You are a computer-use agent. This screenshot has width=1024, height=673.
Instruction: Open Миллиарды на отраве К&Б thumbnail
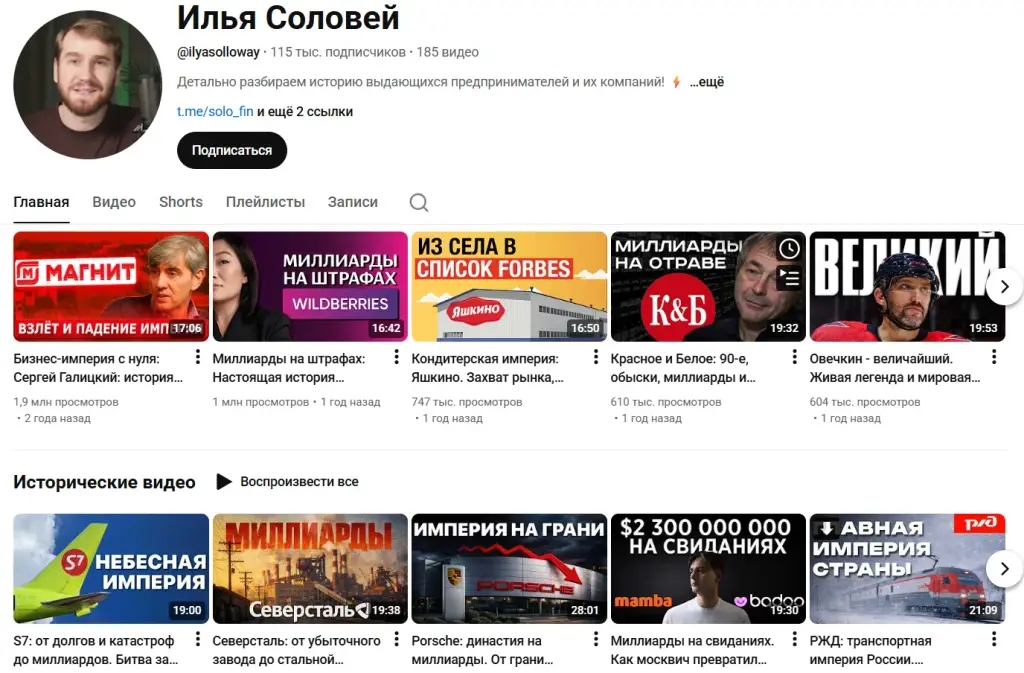(x=708, y=287)
